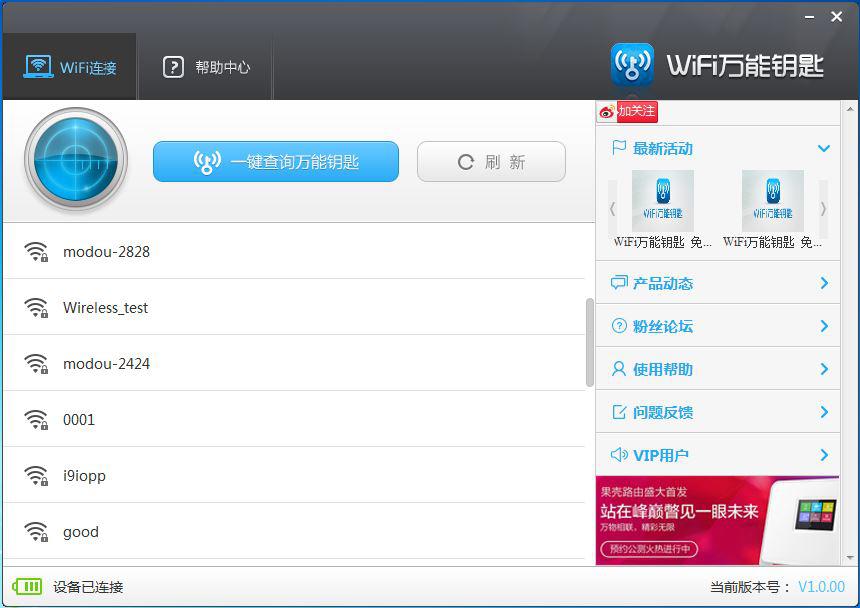Open the first WiFi万能钥匙 activity thumbnail

coord(663,201)
